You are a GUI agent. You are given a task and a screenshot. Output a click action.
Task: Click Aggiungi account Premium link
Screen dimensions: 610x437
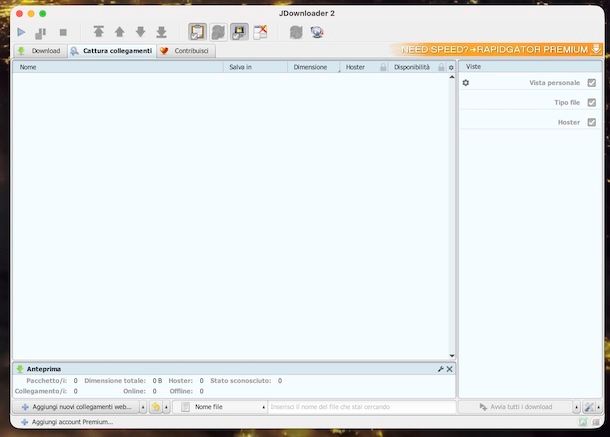(67, 422)
